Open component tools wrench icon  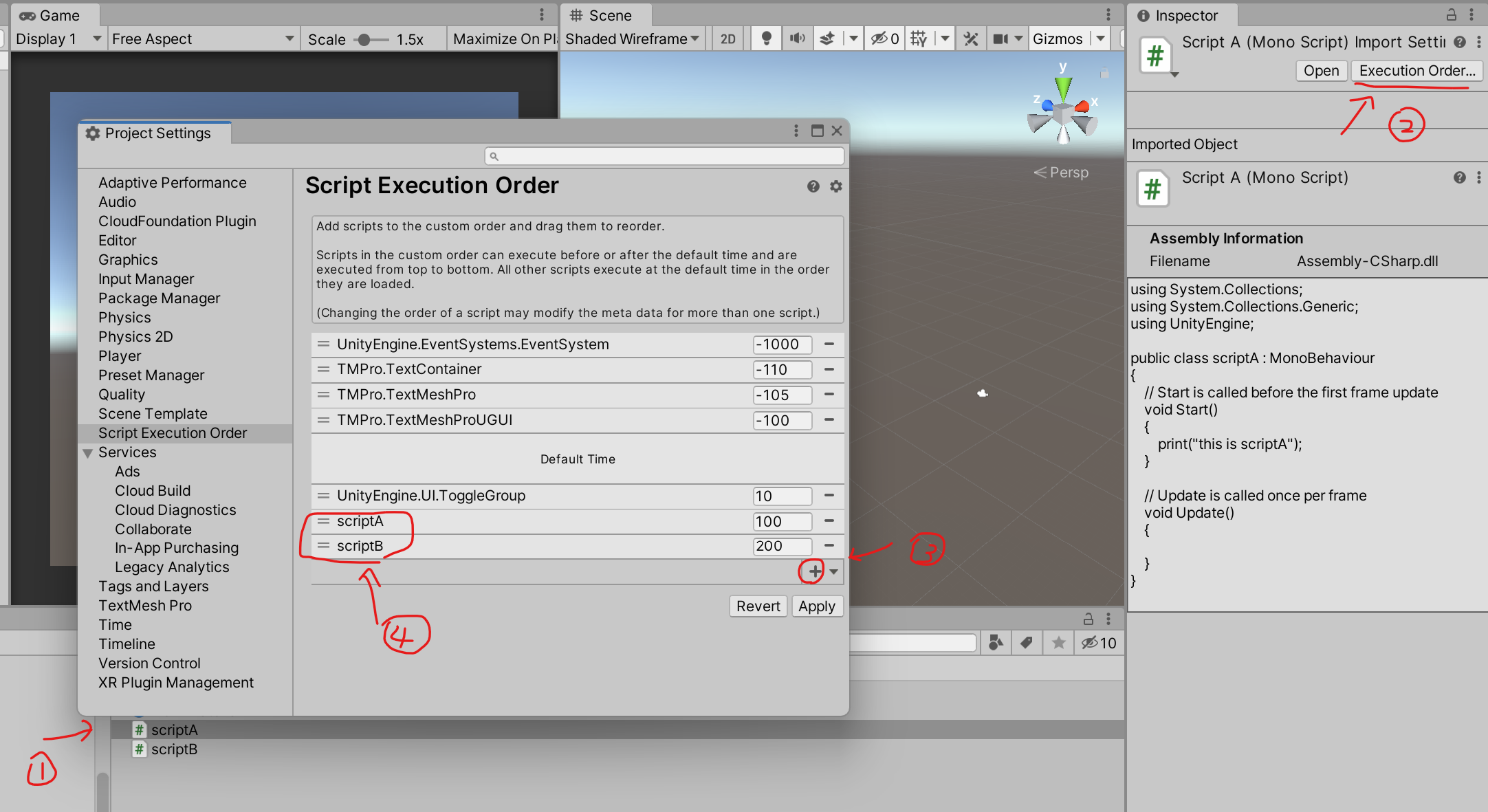coord(971,39)
